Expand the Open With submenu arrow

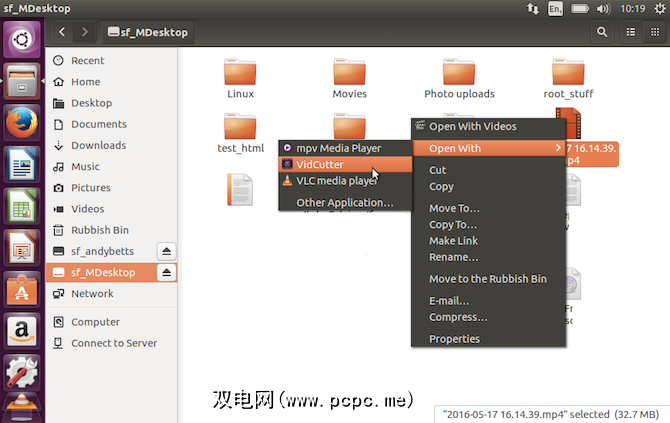click(x=558, y=148)
